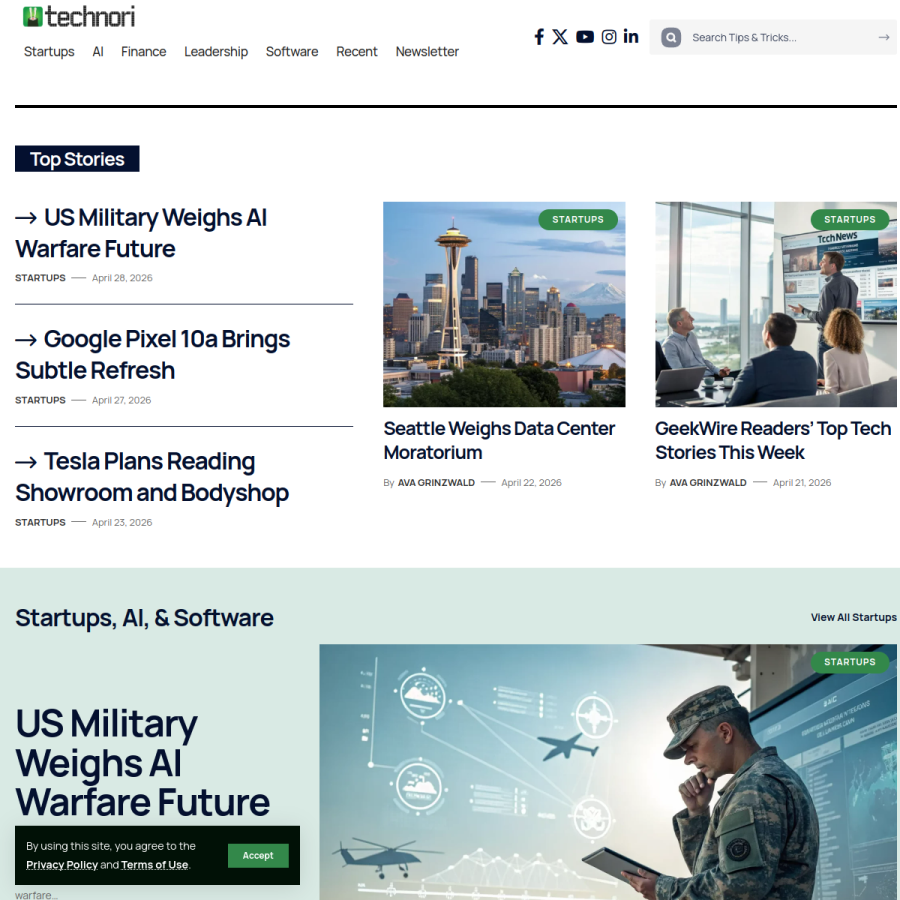Viewport: 900px width, 900px height.
Task: Open 'Google Pixel 10a Brings Subtle Refresh' story
Action: point(153,355)
